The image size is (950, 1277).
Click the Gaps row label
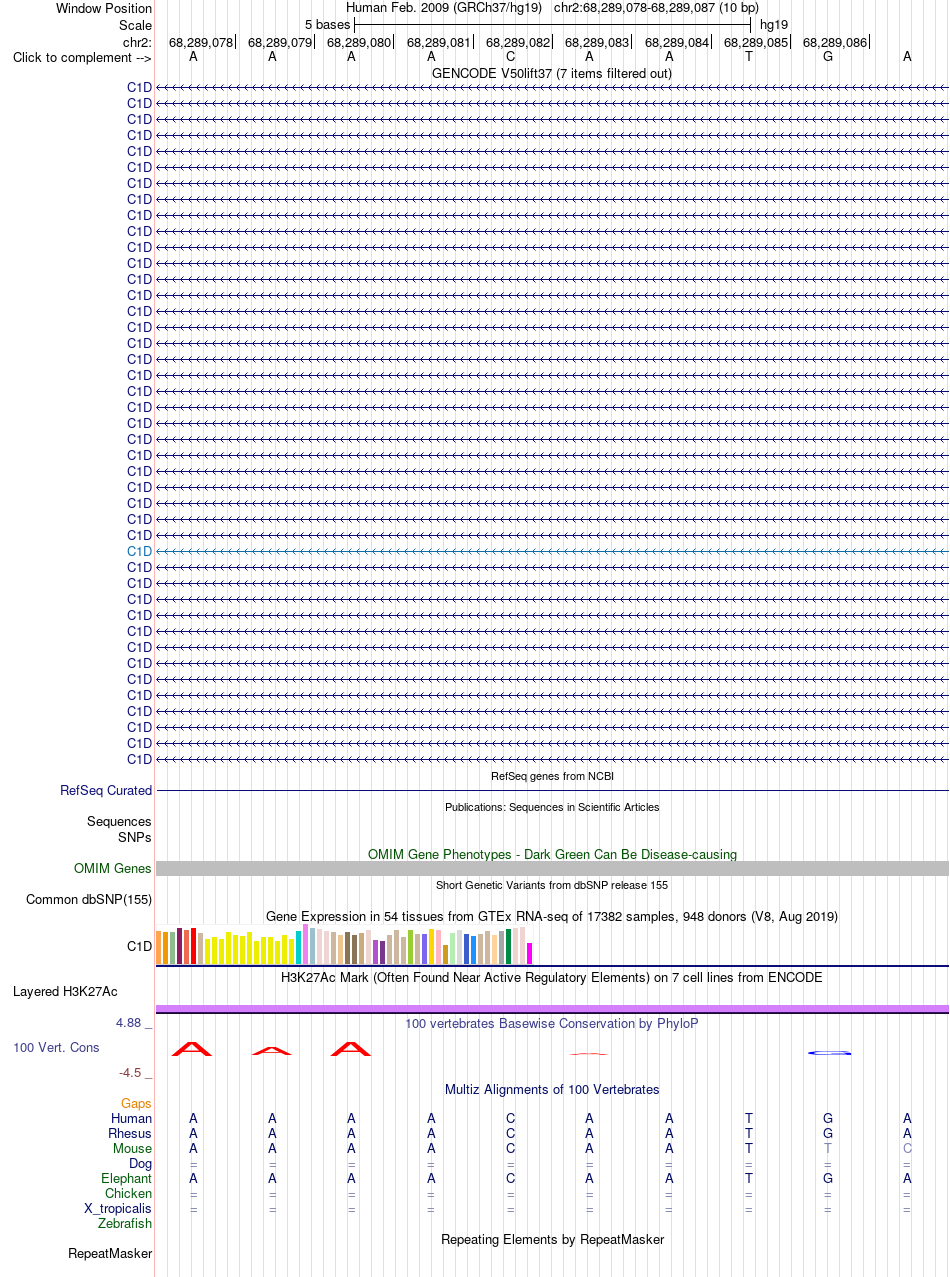pos(137,1103)
